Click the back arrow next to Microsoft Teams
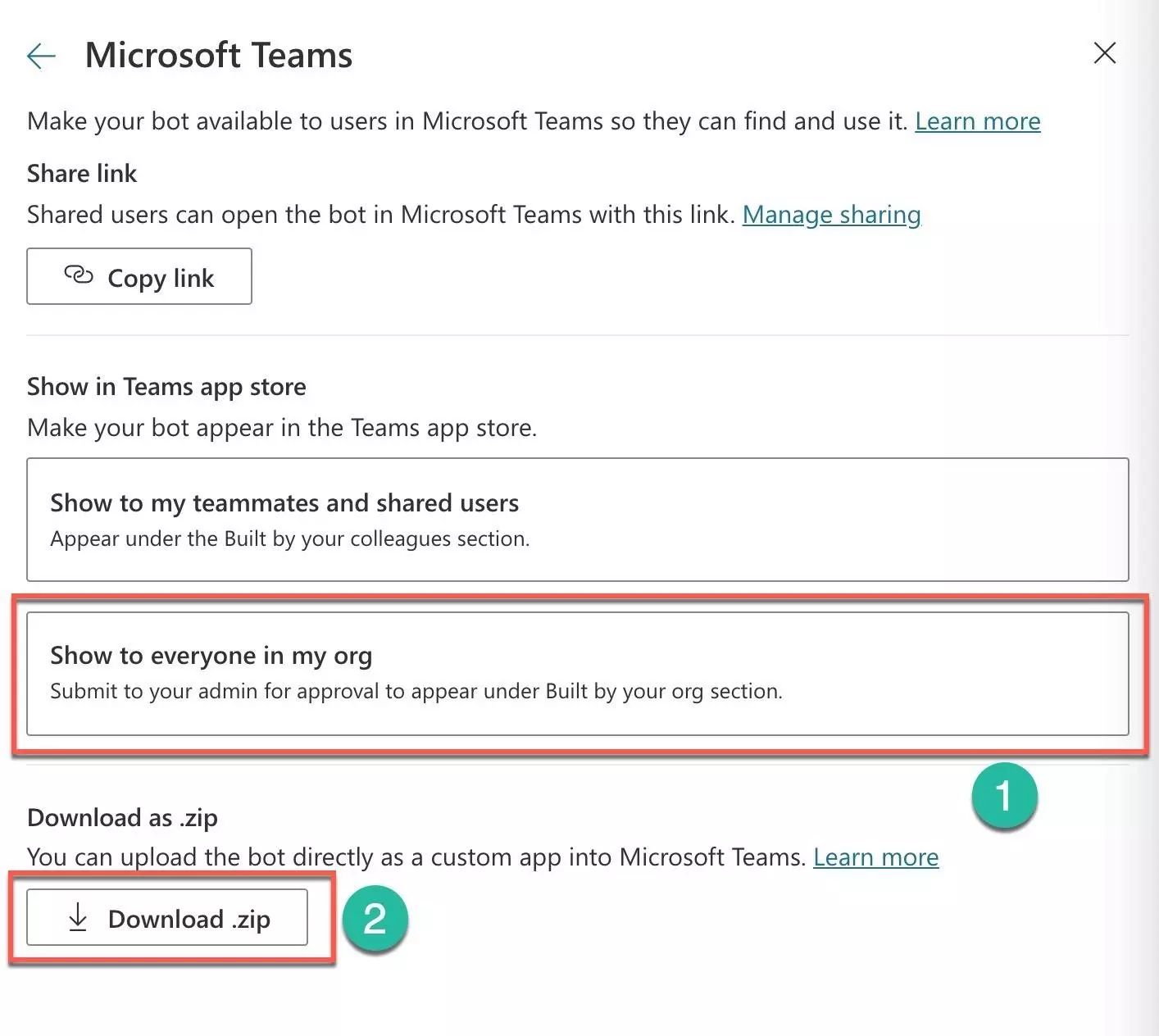1159x1036 pixels. tap(41, 56)
